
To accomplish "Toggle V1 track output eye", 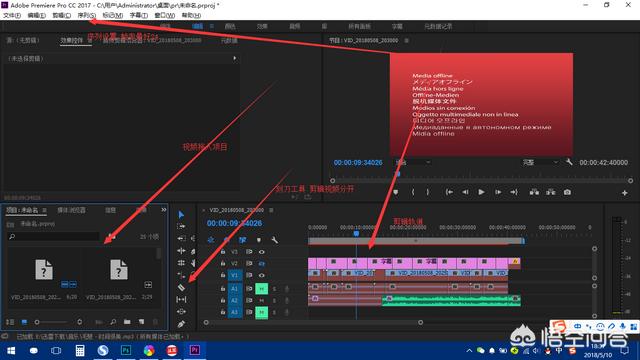I will click(x=261, y=276).
